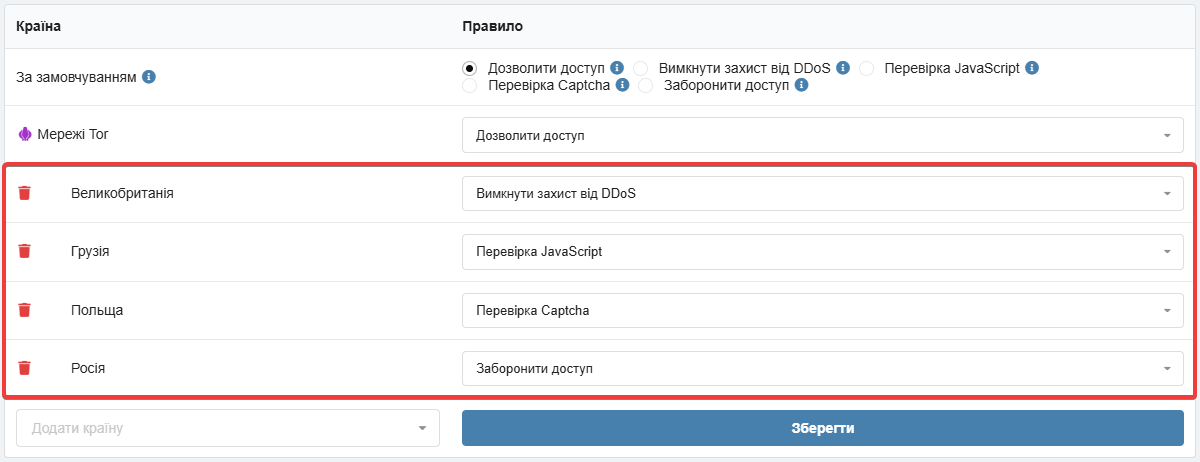Remove Польща using its trash icon
This screenshot has width=1200, height=462.
pyautogui.click(x=25, y=310)
